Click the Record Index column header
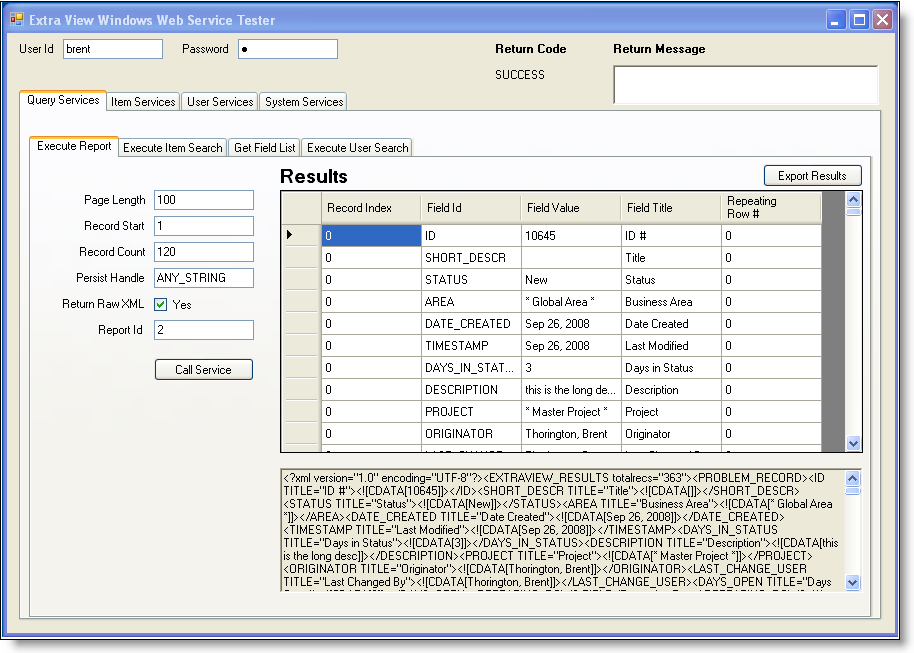 tap(371, 208)
